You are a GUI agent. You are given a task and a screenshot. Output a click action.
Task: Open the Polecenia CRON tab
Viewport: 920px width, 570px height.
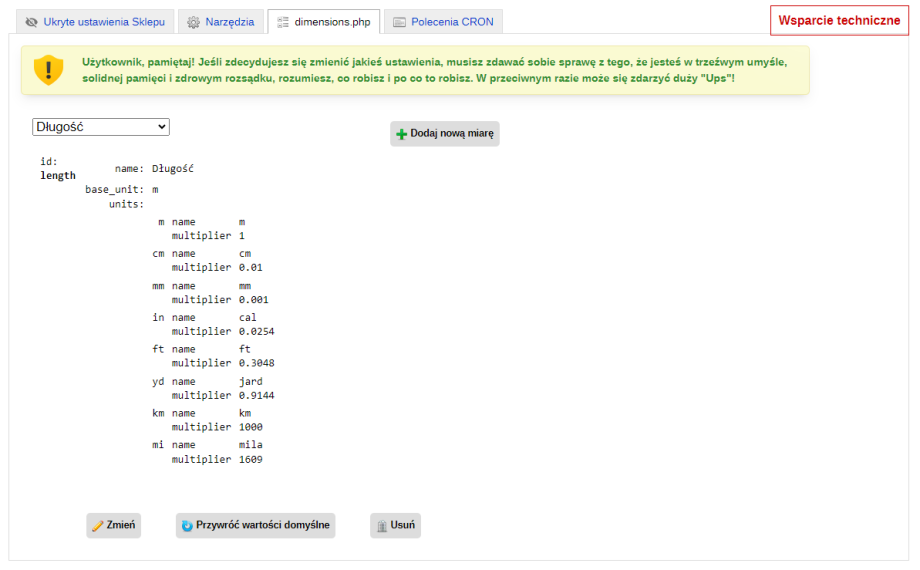(x=444, y=21)
